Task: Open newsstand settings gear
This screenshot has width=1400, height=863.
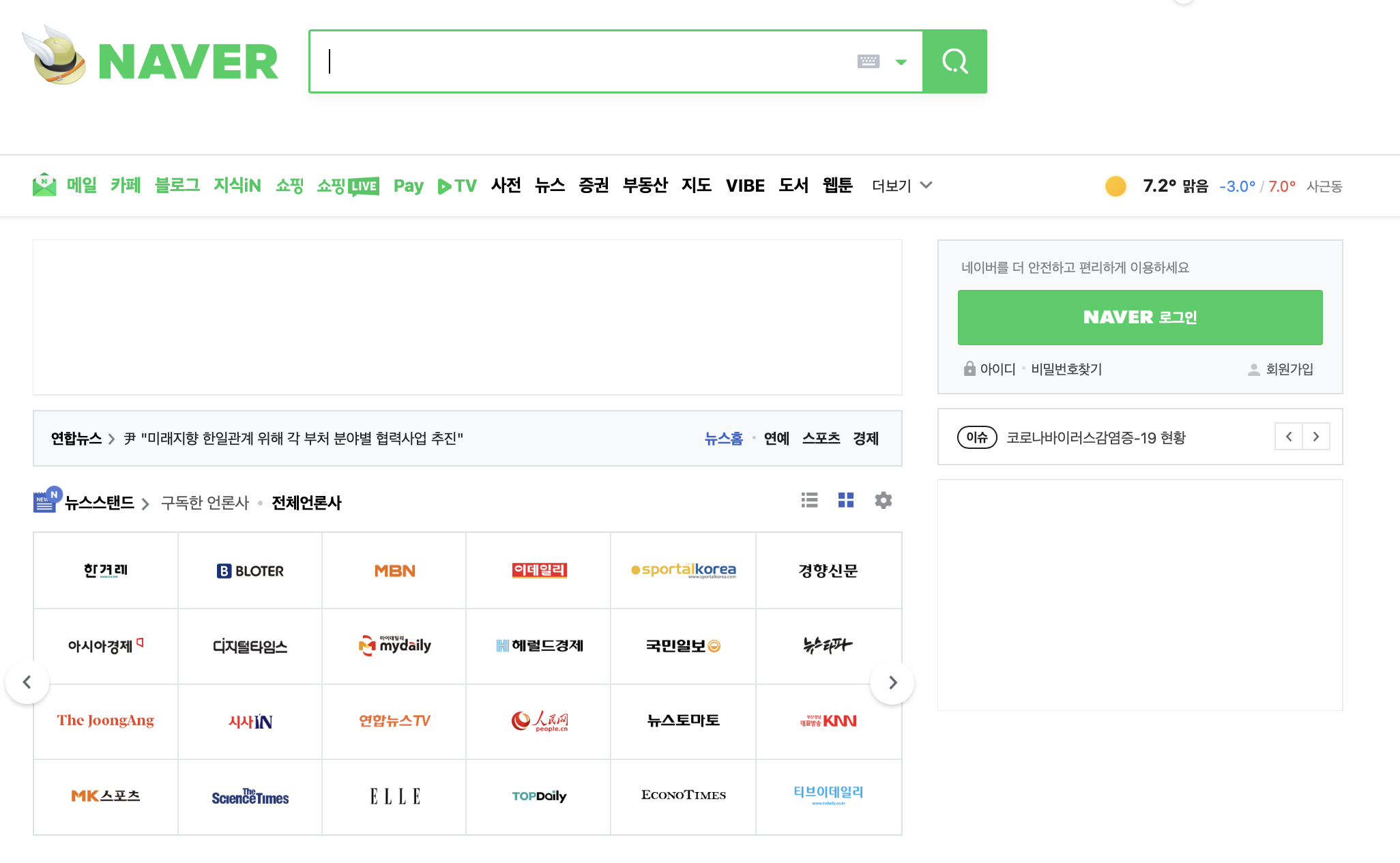Action: point(883,500)
